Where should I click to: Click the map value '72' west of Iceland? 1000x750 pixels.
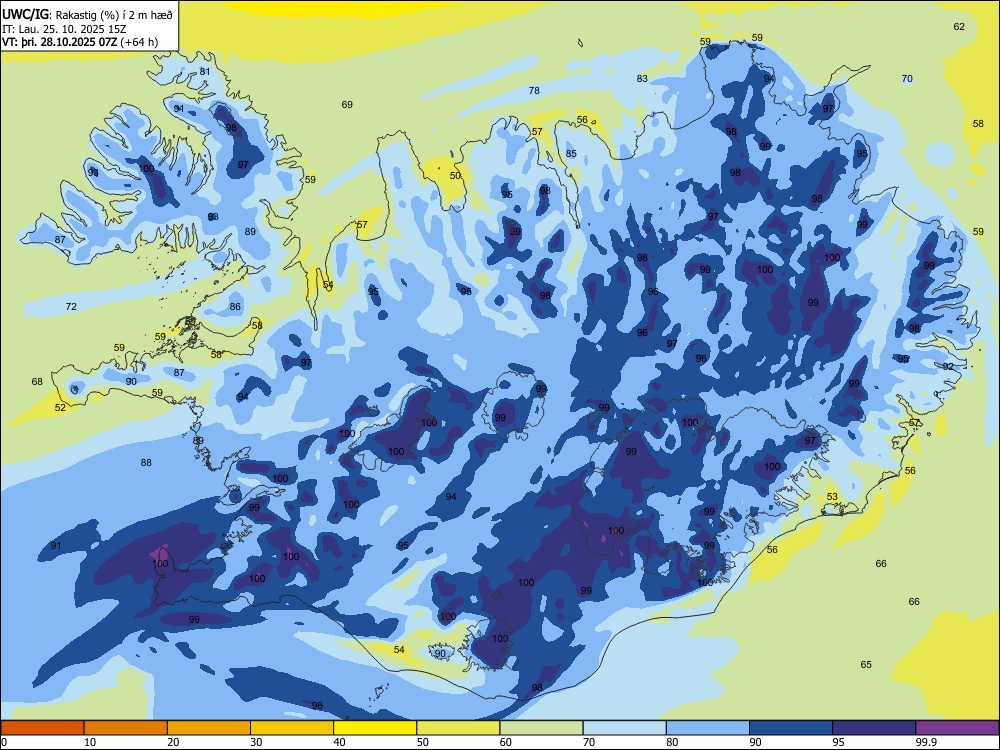point(71,307)
